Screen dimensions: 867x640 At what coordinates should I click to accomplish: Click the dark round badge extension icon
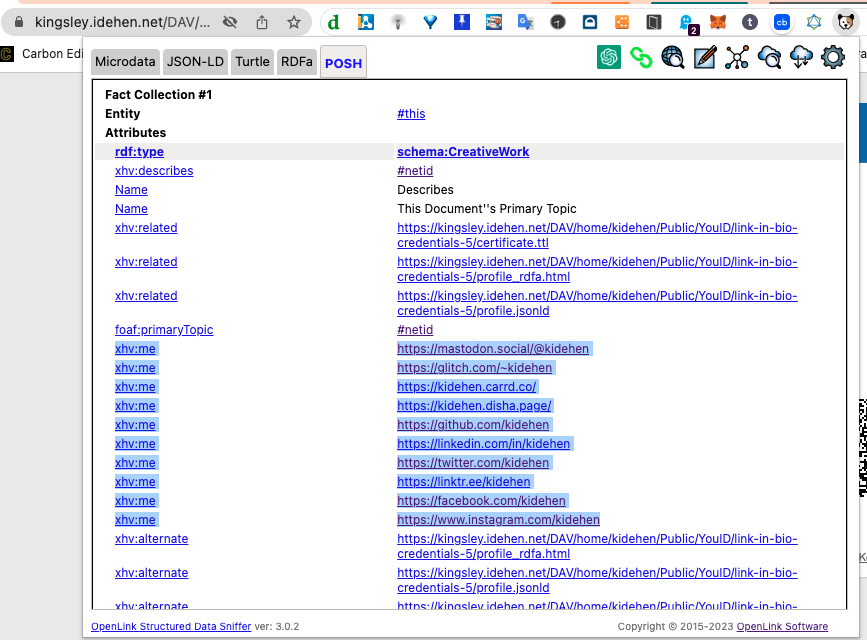coord(558,22)
